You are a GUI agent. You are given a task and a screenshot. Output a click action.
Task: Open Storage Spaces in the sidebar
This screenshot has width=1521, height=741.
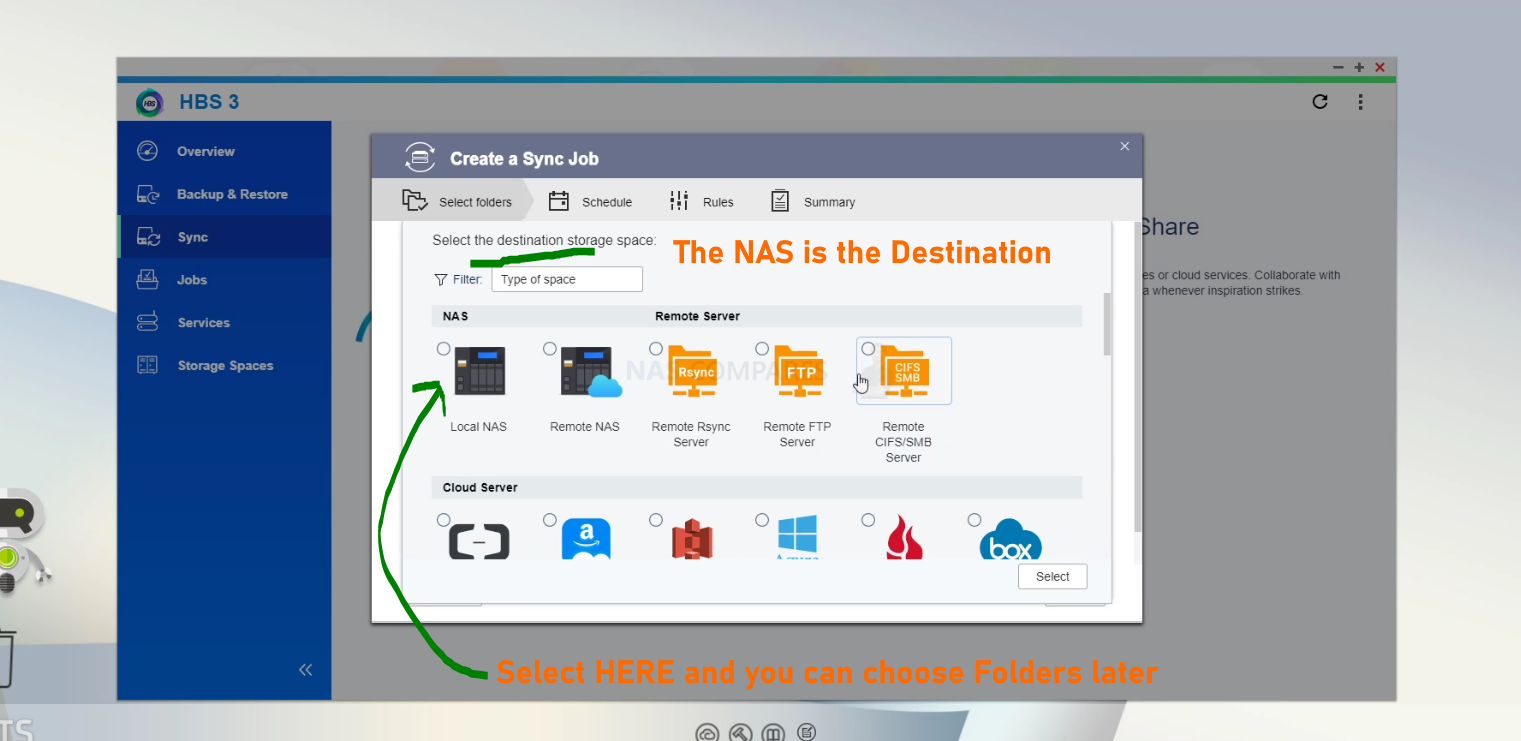pyautogui.click(x=224, y=366)
